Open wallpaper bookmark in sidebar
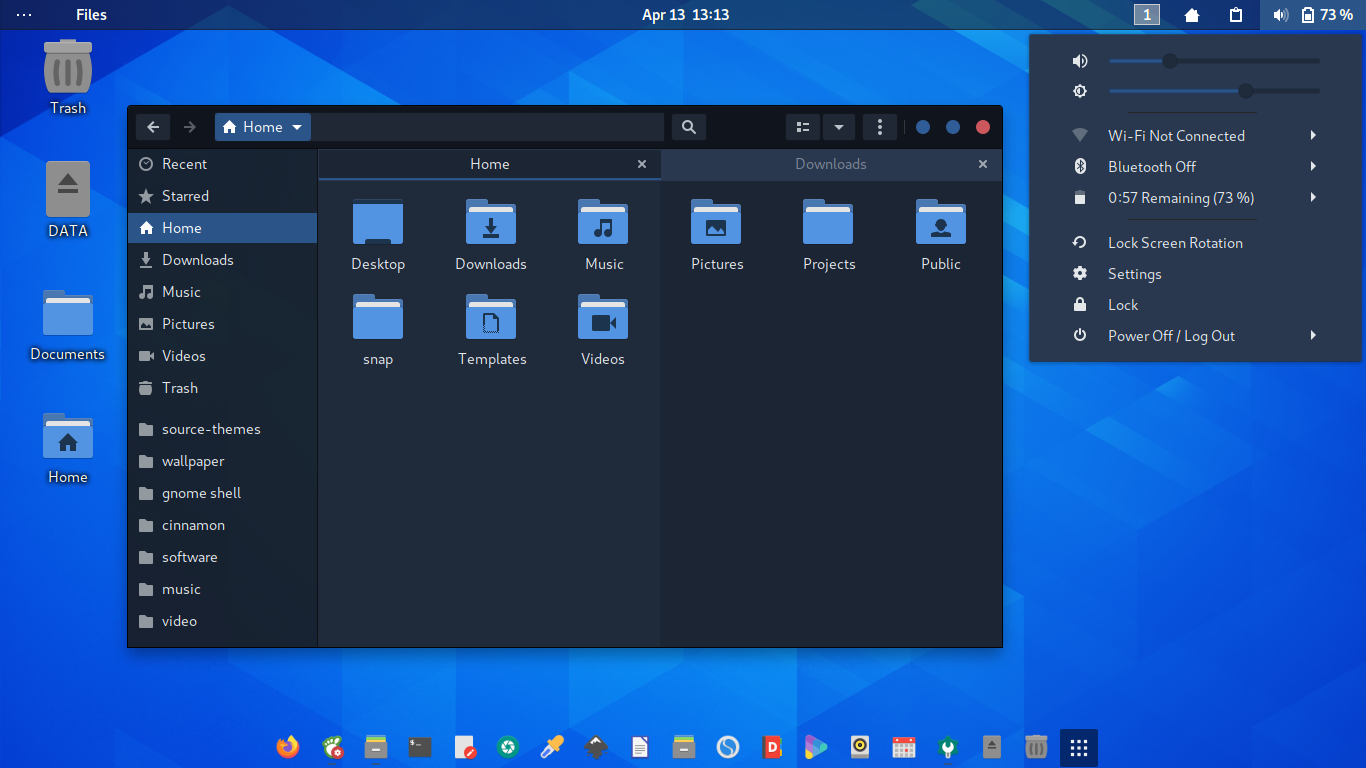1366x768 pixels. pos(222,461)
